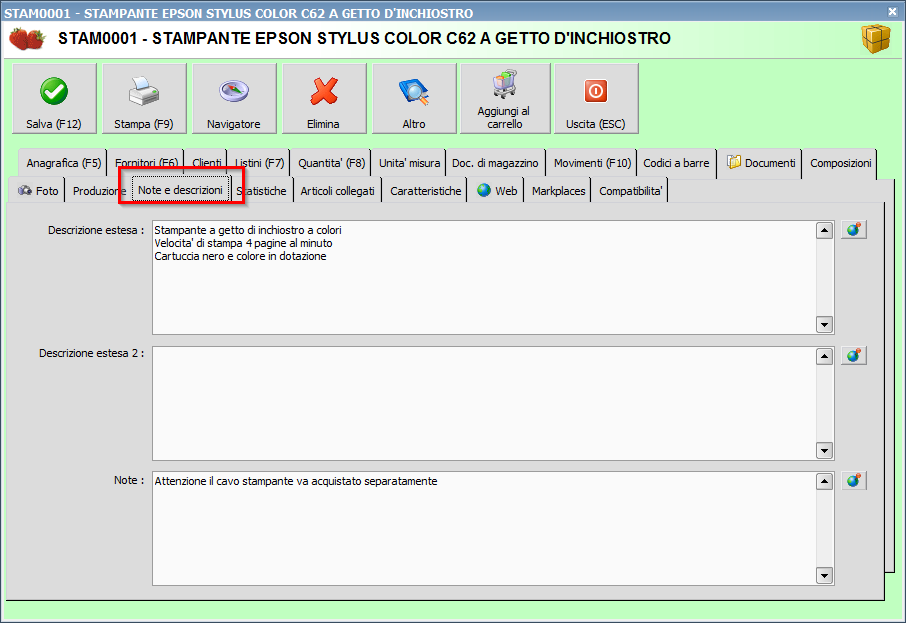Click text 'Attenzione il cavo stampante'
Screen dimensions: 906x623
224,481
